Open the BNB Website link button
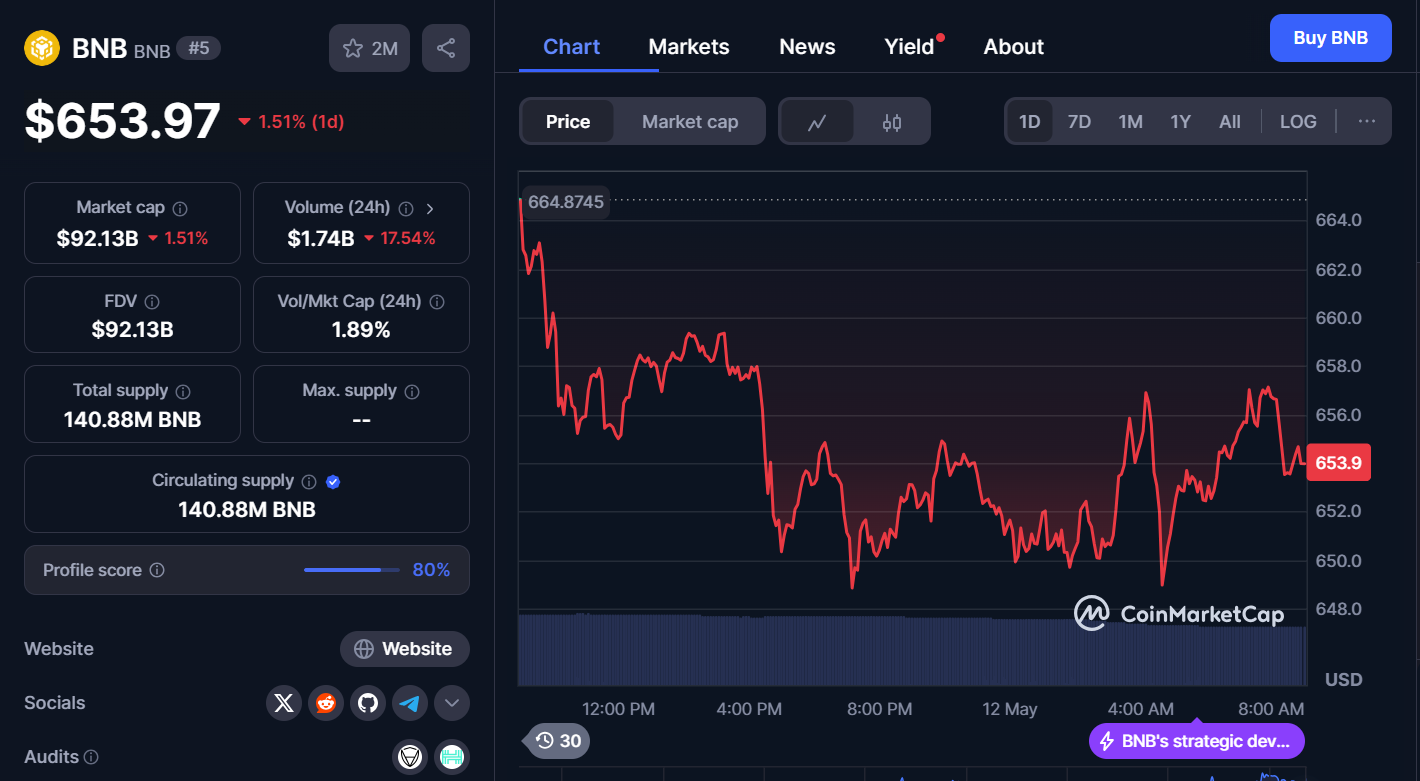Viewport: 1420px width, 781px height. (x=405, y=649)
